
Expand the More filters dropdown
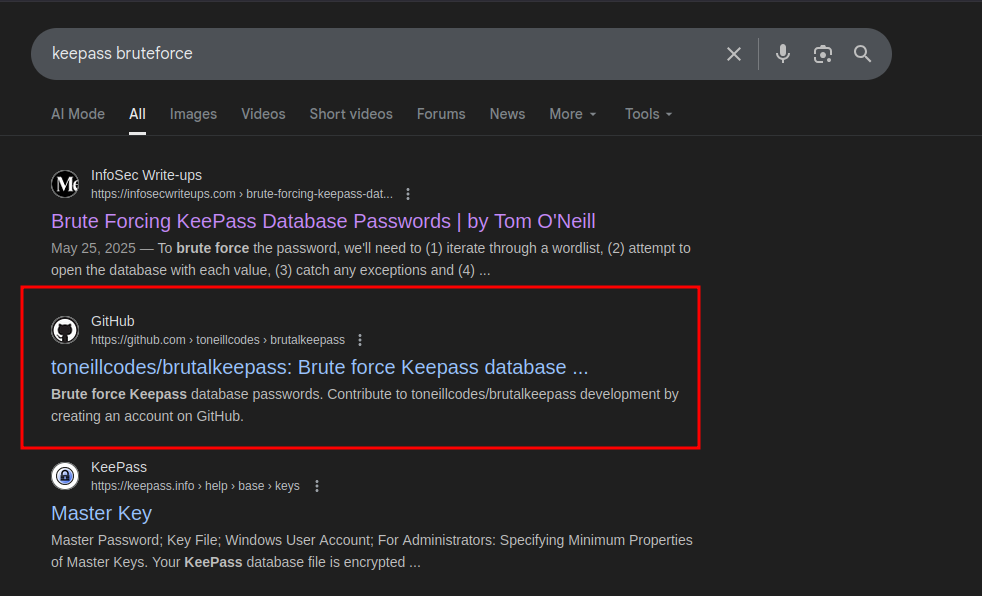[x=573, y=114]
